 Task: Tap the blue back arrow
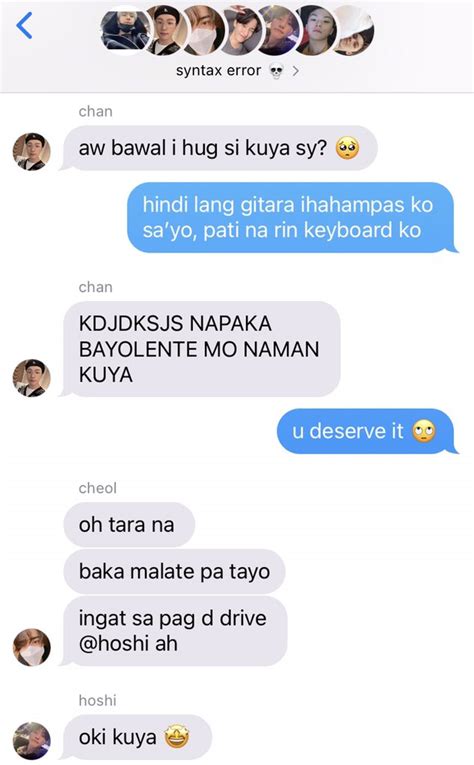point(24,25)
